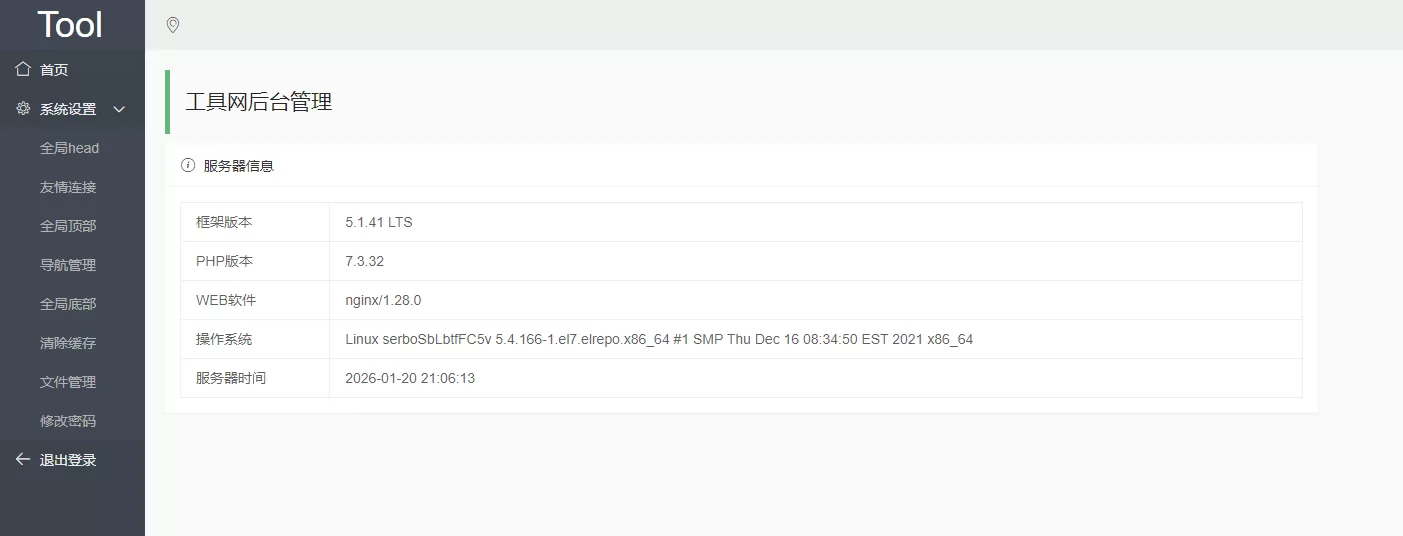Image resolution: width=1403 pixels, height=536 pixels.
Task: Select 全局顶部 from the sidebar
Action: click(68, 226)
